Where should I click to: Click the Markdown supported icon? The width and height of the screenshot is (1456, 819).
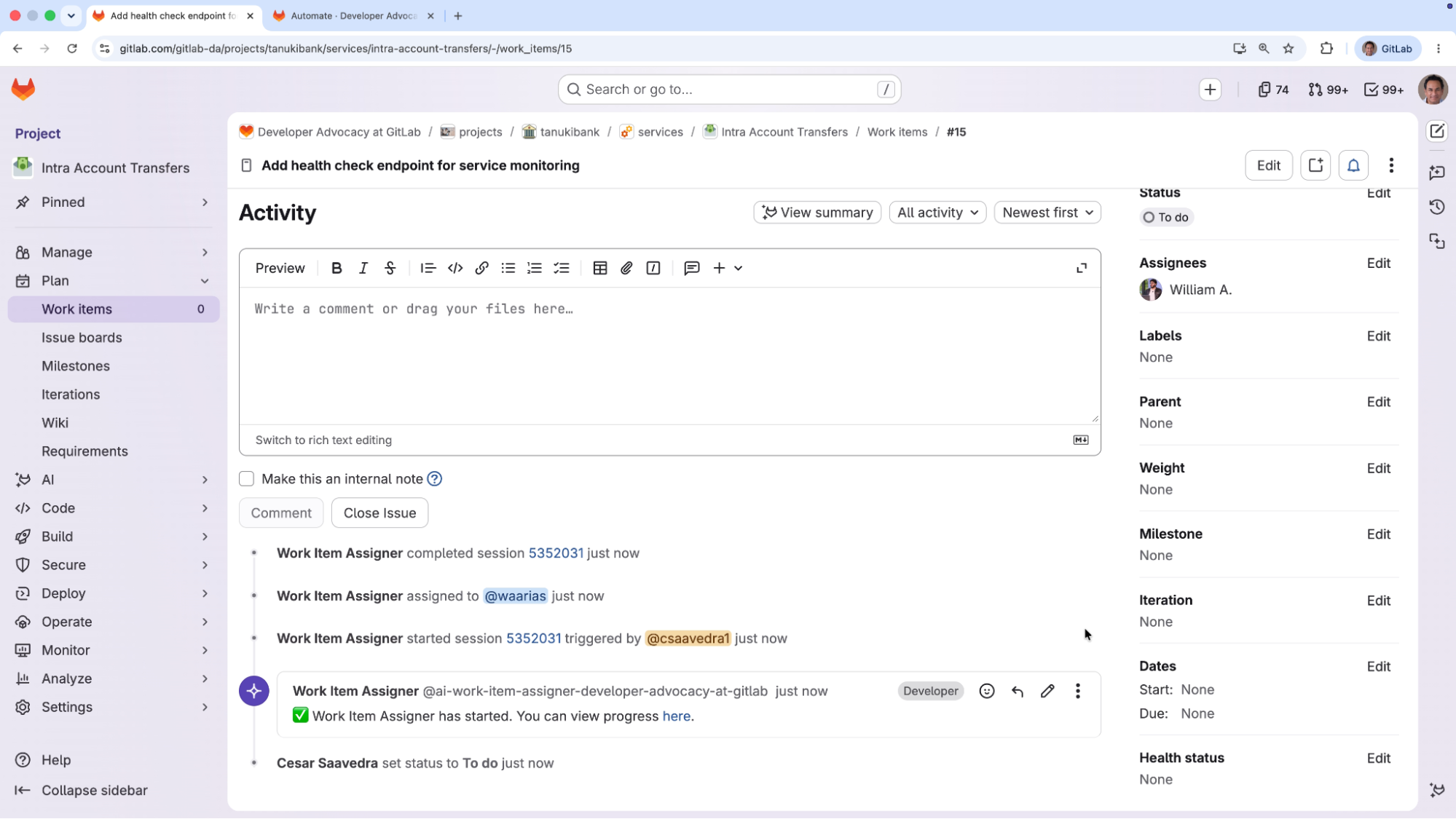pos(1081,440)
